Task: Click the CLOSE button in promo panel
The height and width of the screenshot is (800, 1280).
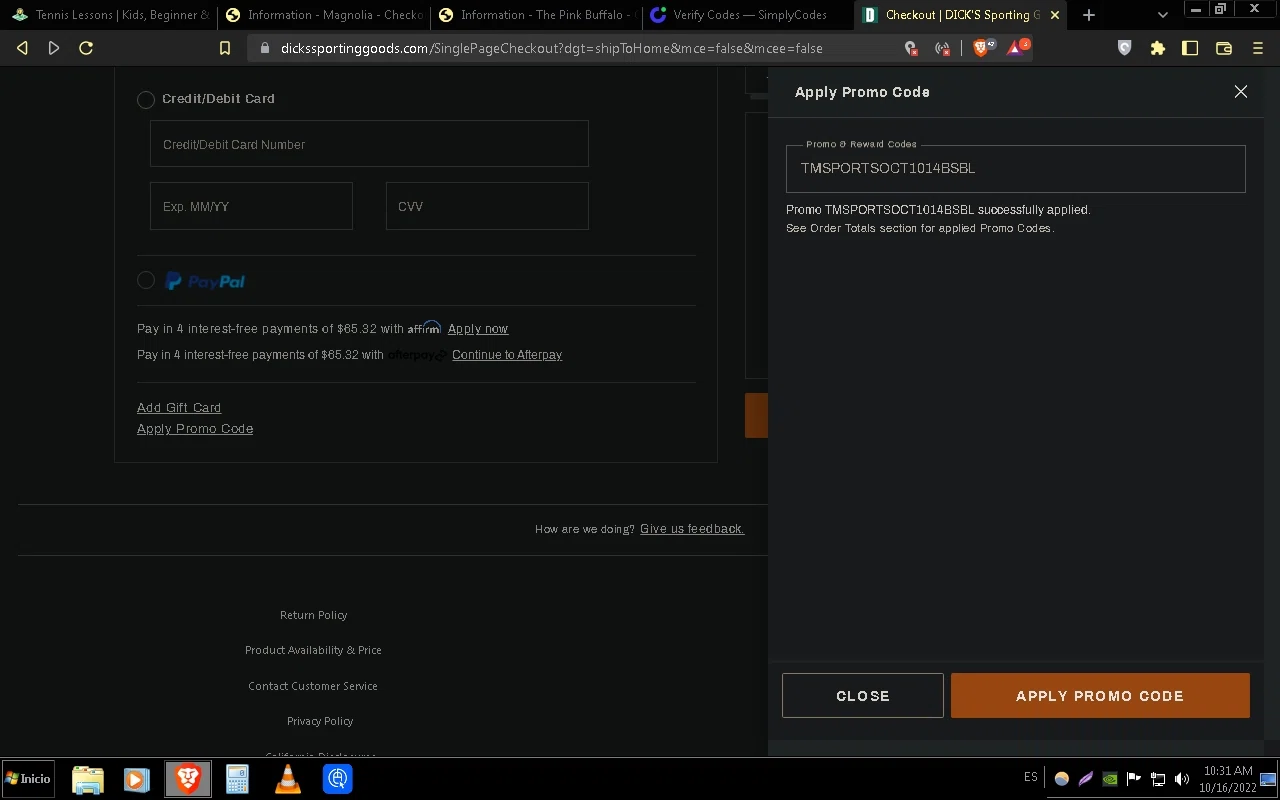Action: tap(863, 695)
